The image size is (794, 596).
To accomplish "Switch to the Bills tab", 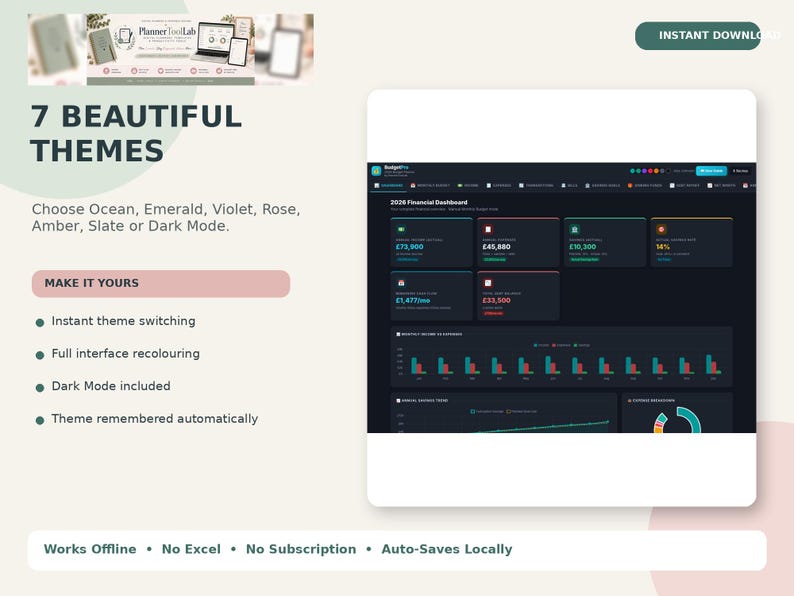I will [569, 185].
